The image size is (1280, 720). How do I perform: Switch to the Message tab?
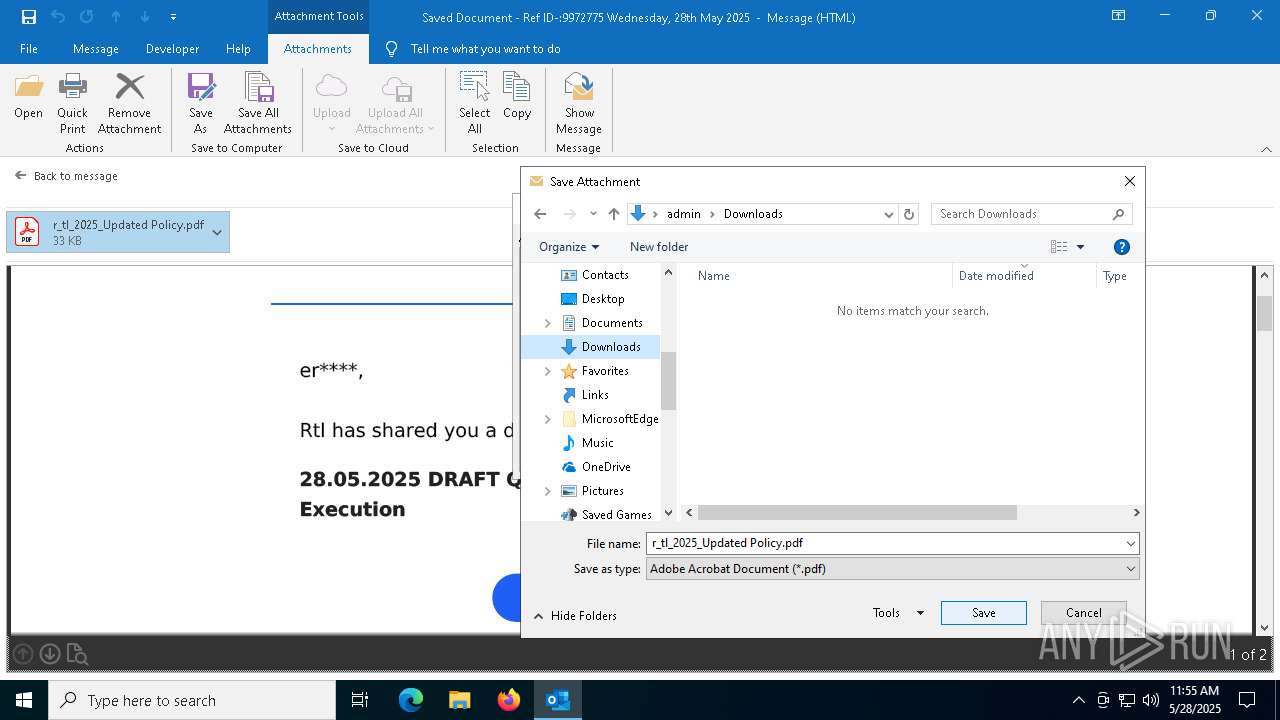tap(96, 49)
